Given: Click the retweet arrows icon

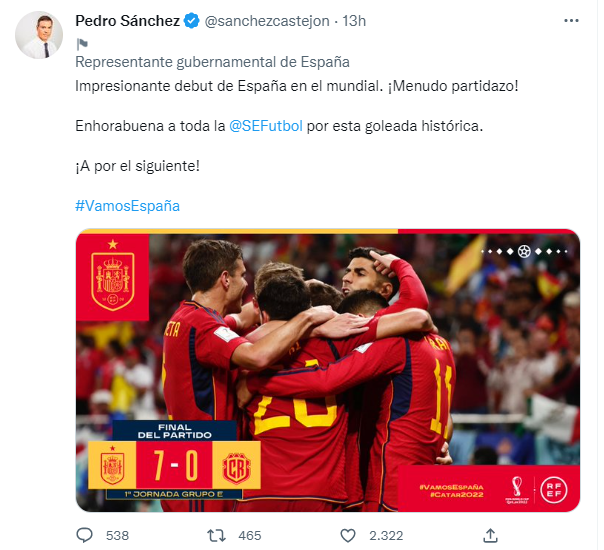Looking at the screenshot, I should (x=216, y=535).
